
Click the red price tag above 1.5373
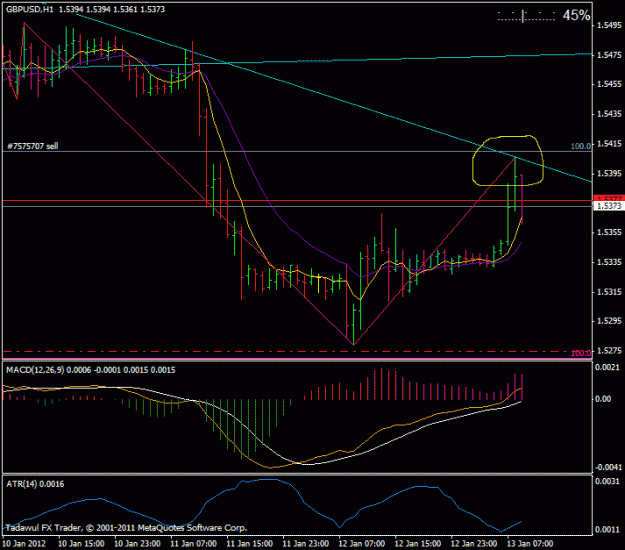click(609, 198)
